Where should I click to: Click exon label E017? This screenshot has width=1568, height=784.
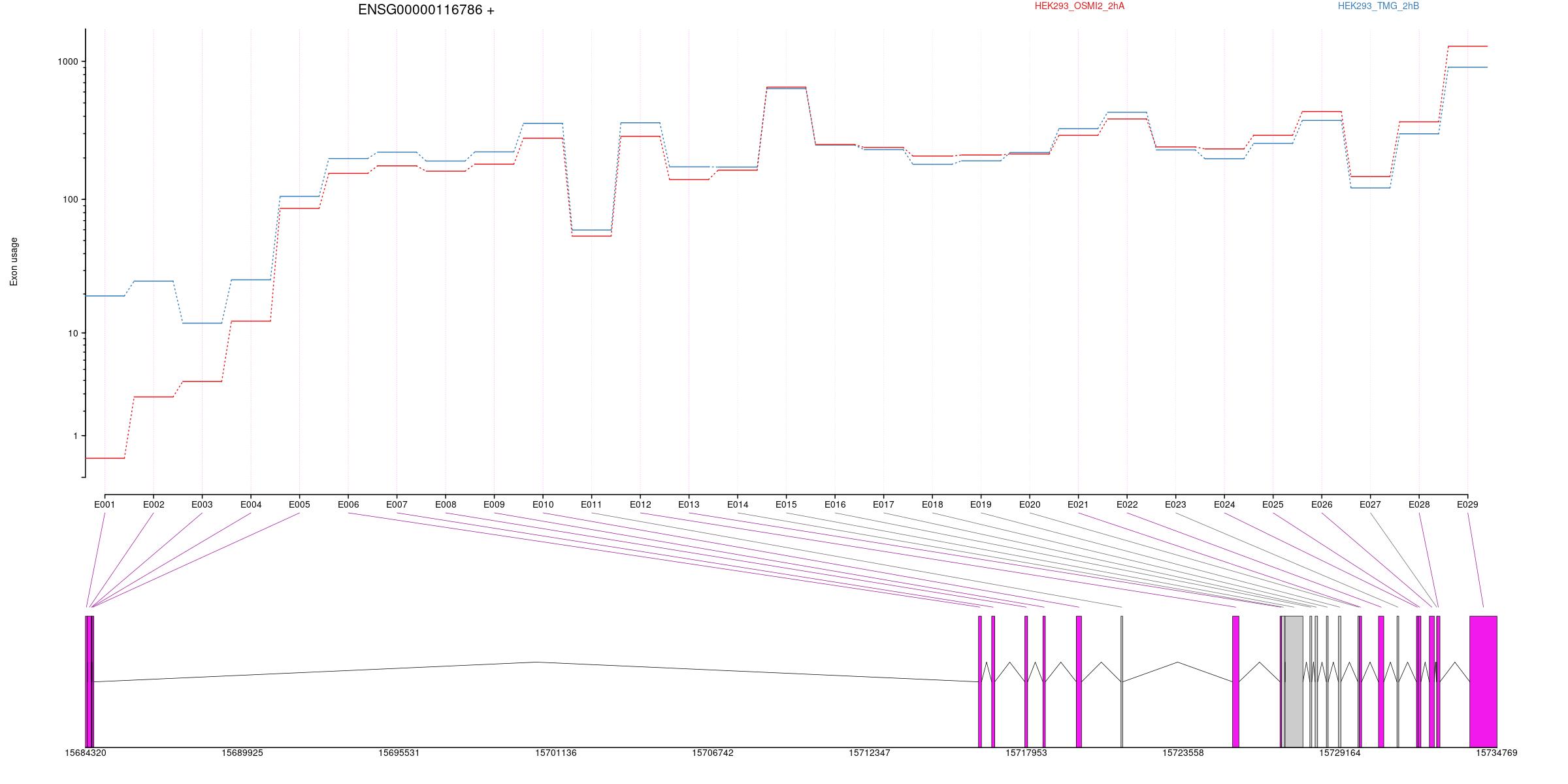883,504
